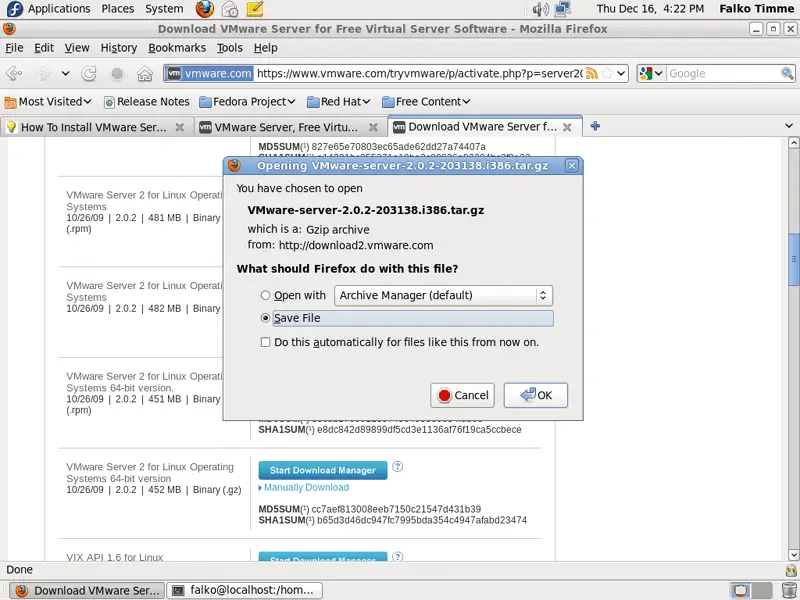Click the workspace switcher in the bottom panel
800x600 pixels.
[751, 590]
